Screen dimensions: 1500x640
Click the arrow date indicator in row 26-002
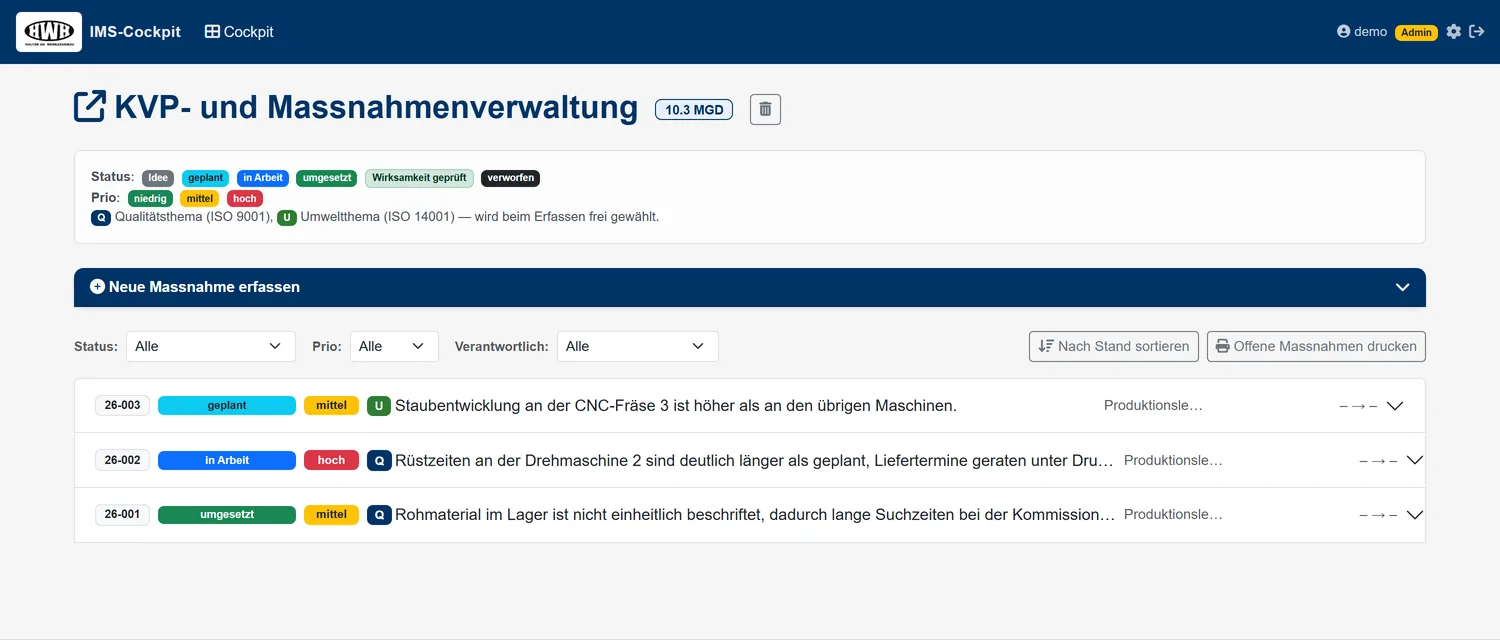point(1379,461)
